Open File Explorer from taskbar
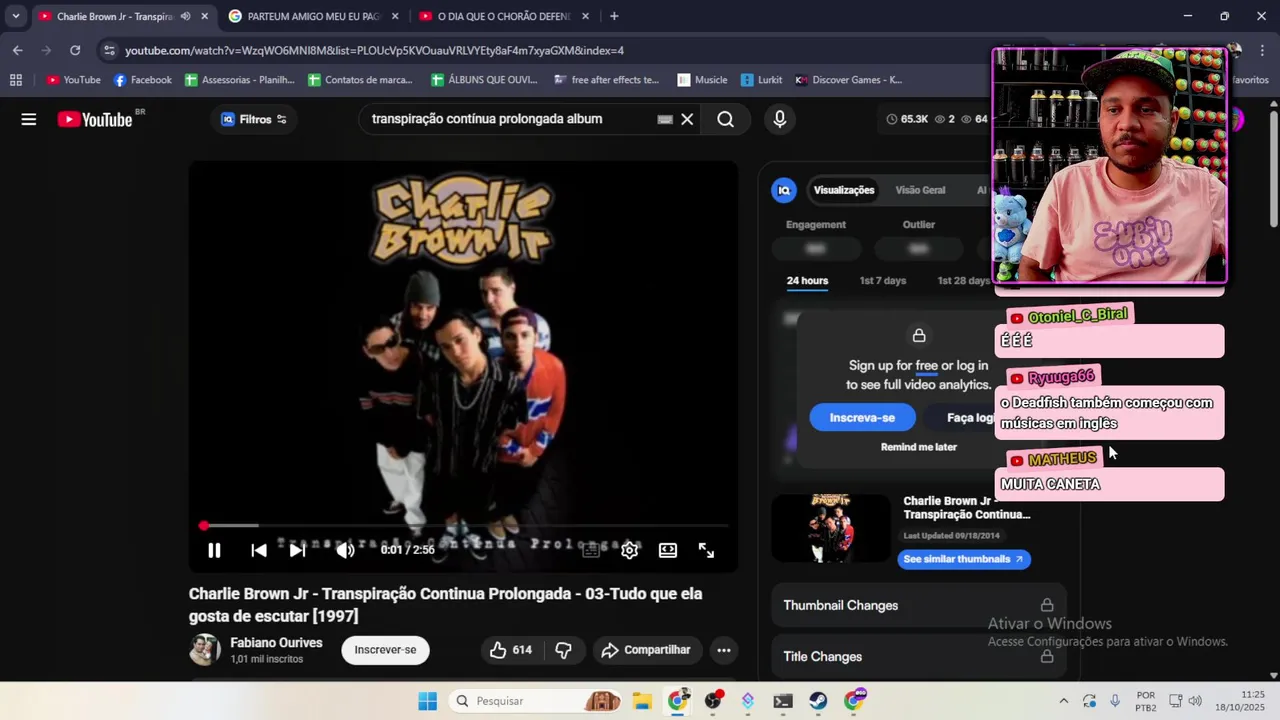Image resolution: width=1280 pixels, height=720 pixels. click(641, 701)
